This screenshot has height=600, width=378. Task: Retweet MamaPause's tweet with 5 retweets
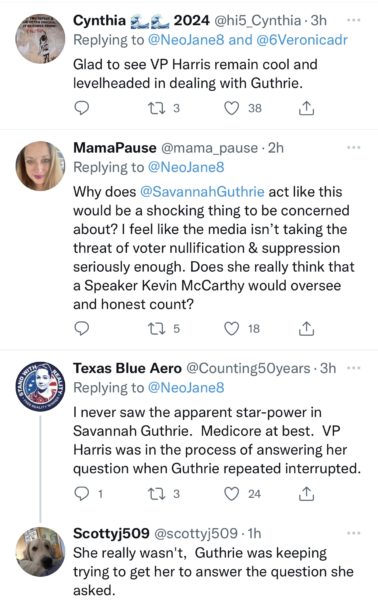(x=156, y=329)
